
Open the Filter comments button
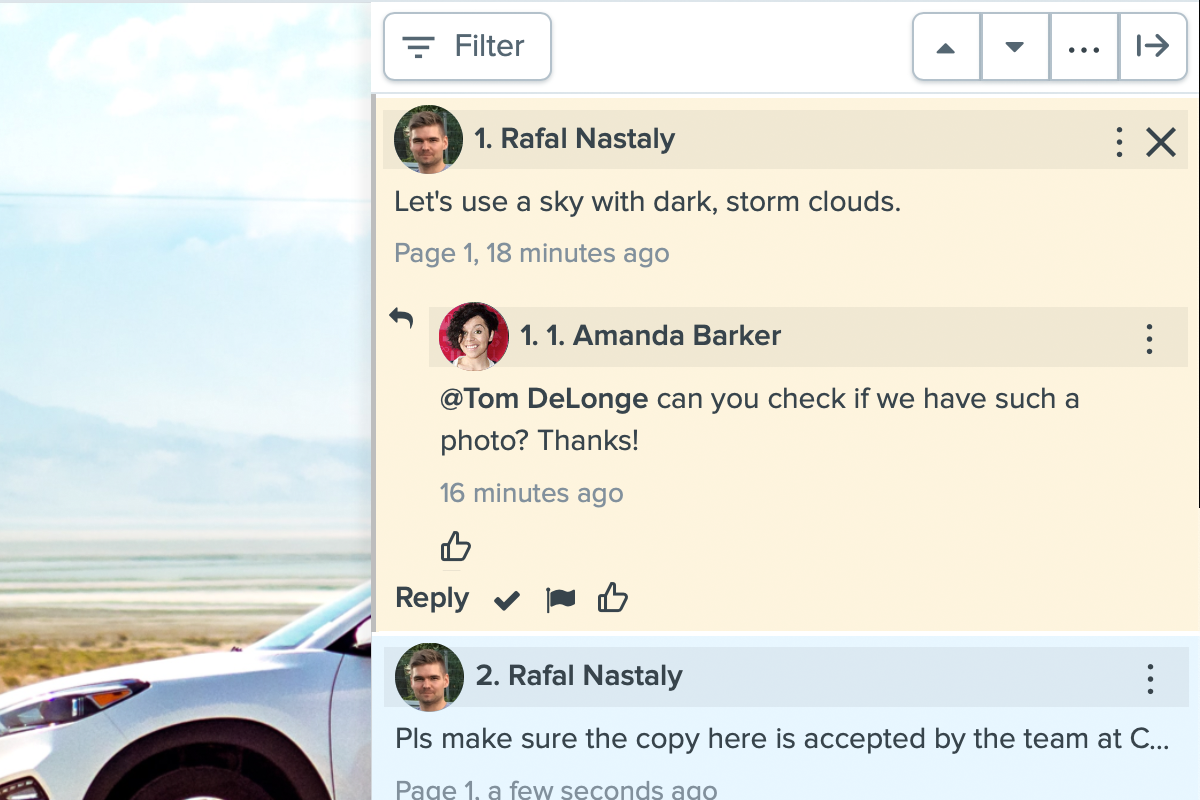click(x=467, y=46)
